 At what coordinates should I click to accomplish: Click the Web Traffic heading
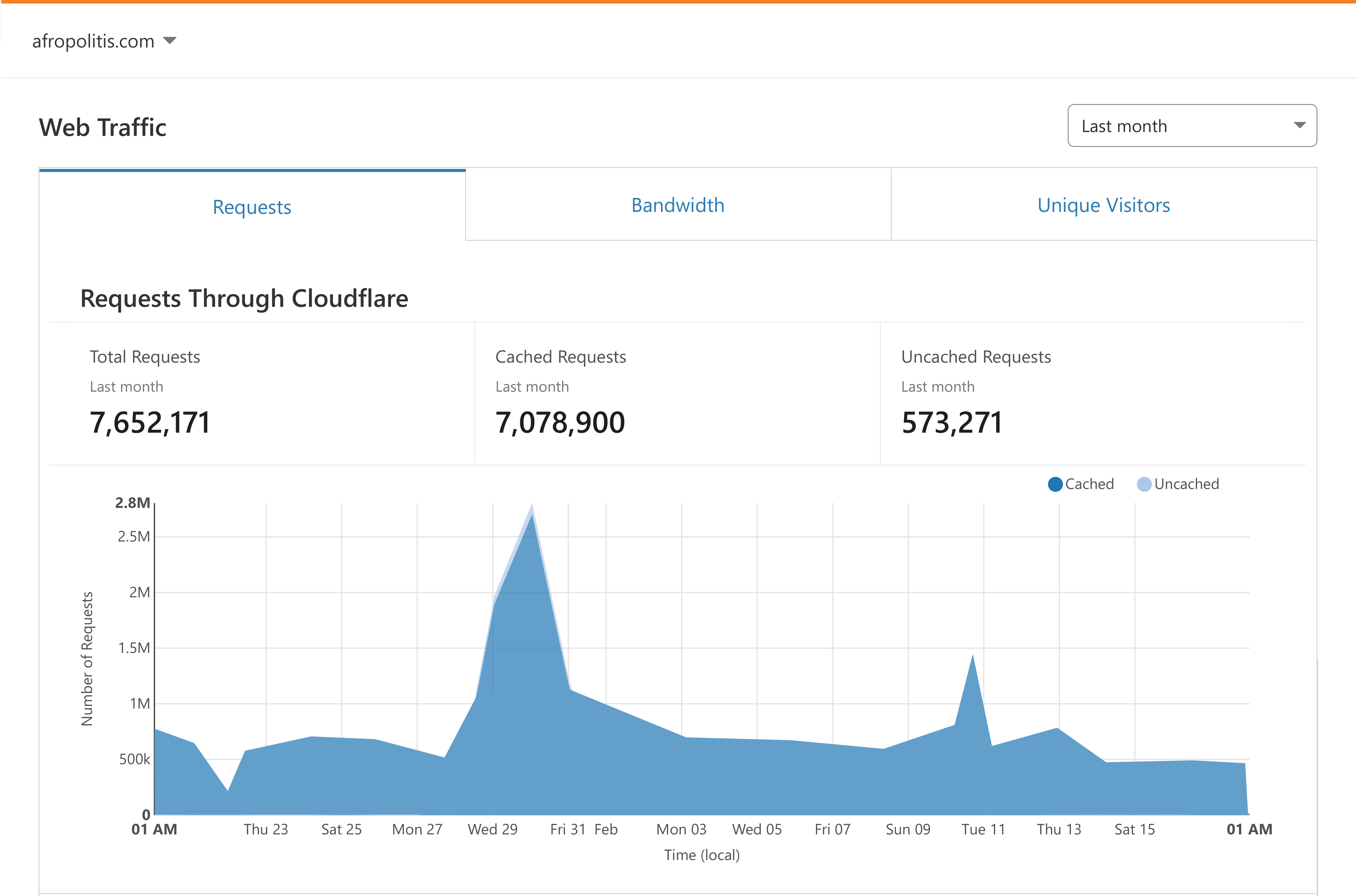click(x=102, y=127)
